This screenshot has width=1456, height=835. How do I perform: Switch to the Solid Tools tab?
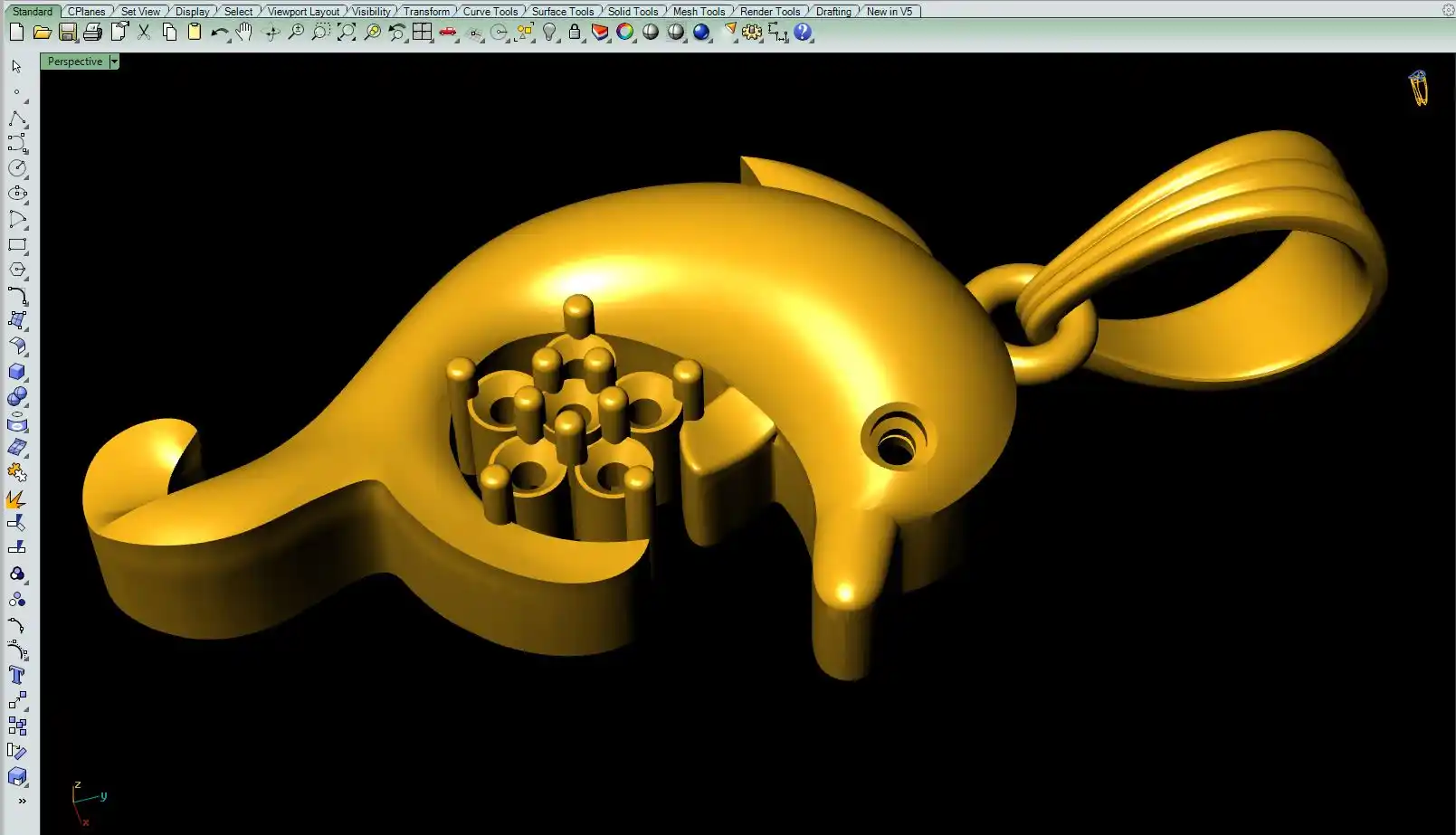[x=633, y=12]
